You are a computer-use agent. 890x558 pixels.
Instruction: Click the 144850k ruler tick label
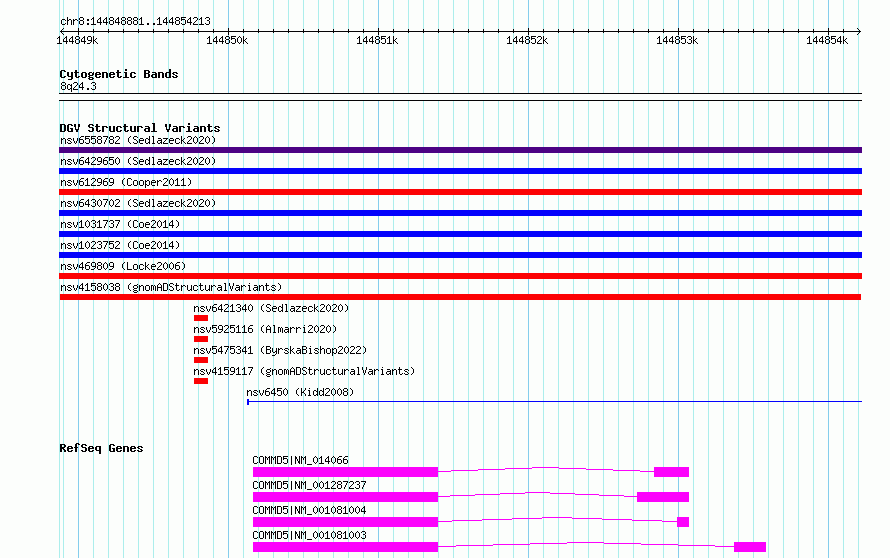click(227, 40)
